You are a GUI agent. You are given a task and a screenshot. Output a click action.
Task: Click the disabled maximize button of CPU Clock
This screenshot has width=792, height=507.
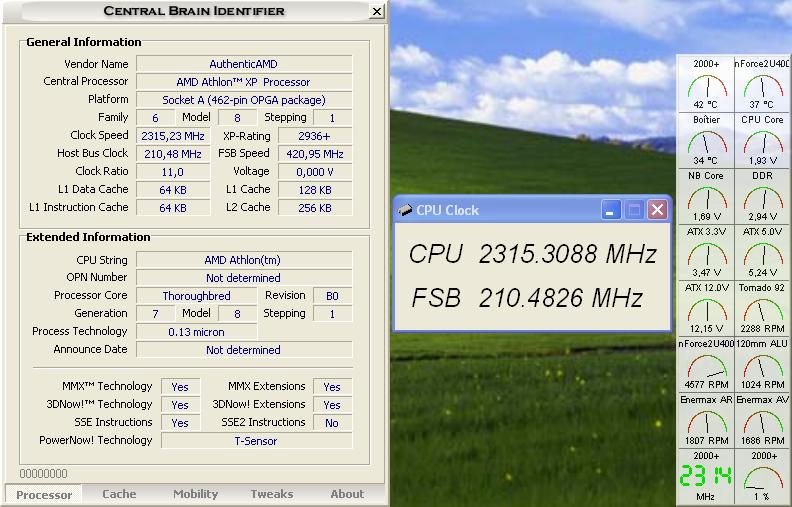pos(634,210)
